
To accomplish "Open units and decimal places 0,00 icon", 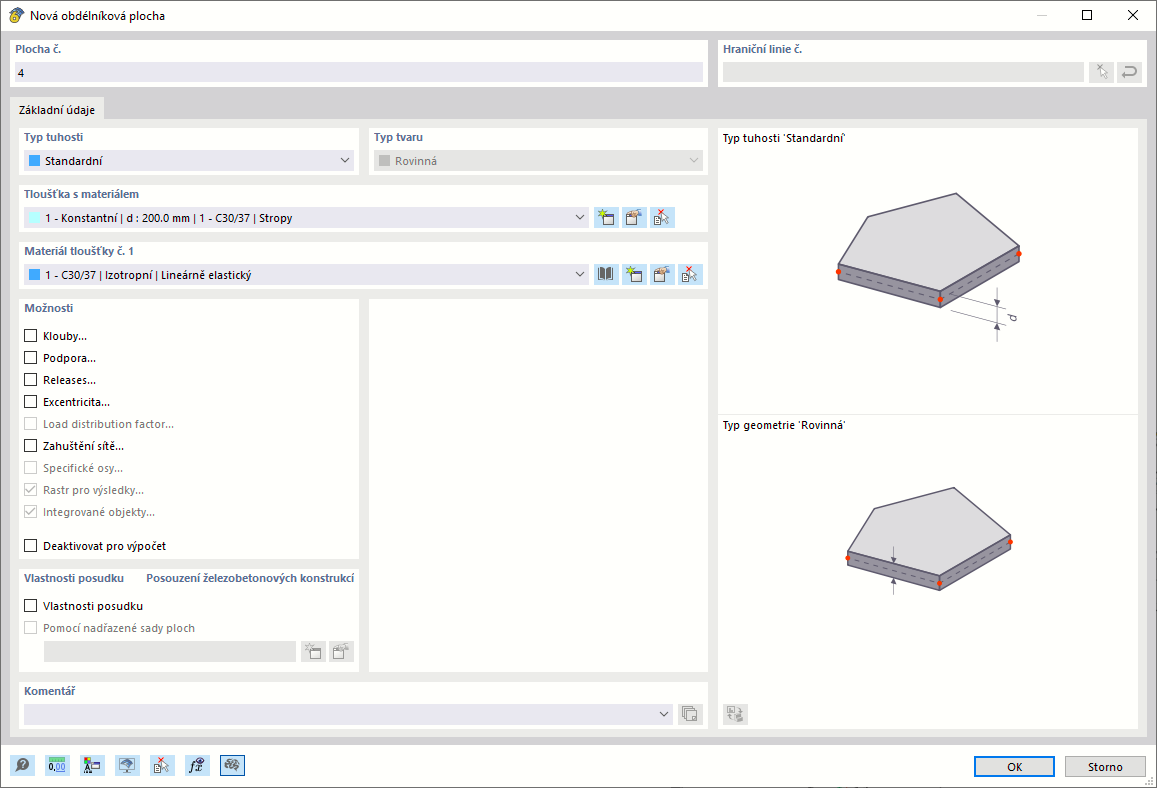I will (57, 766).
